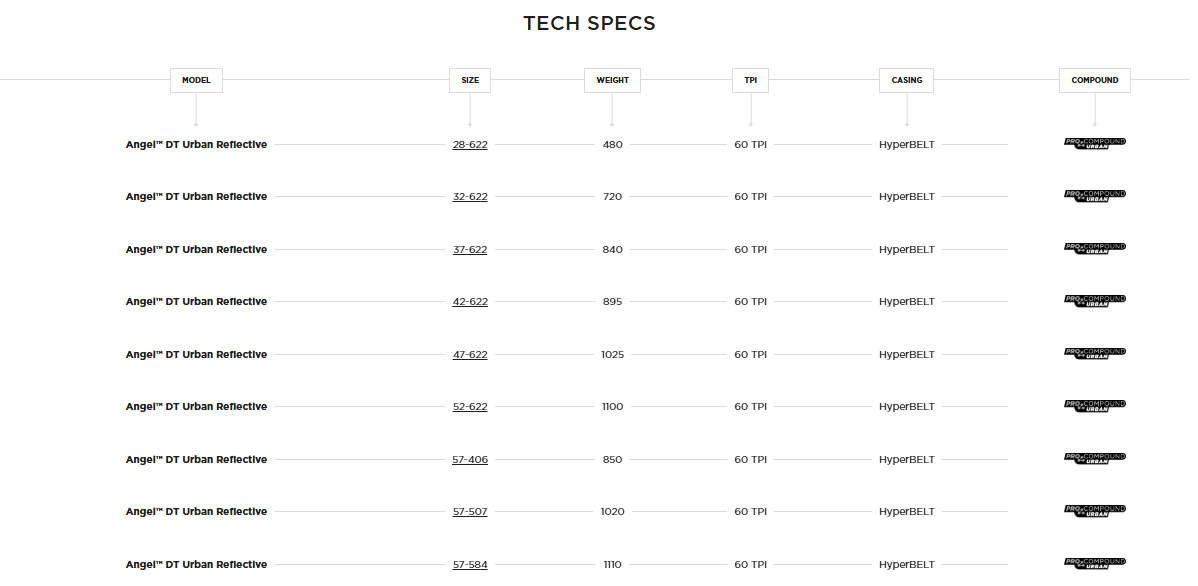
Task: Open the 47-622 size link
Action: tap(470, 355)
